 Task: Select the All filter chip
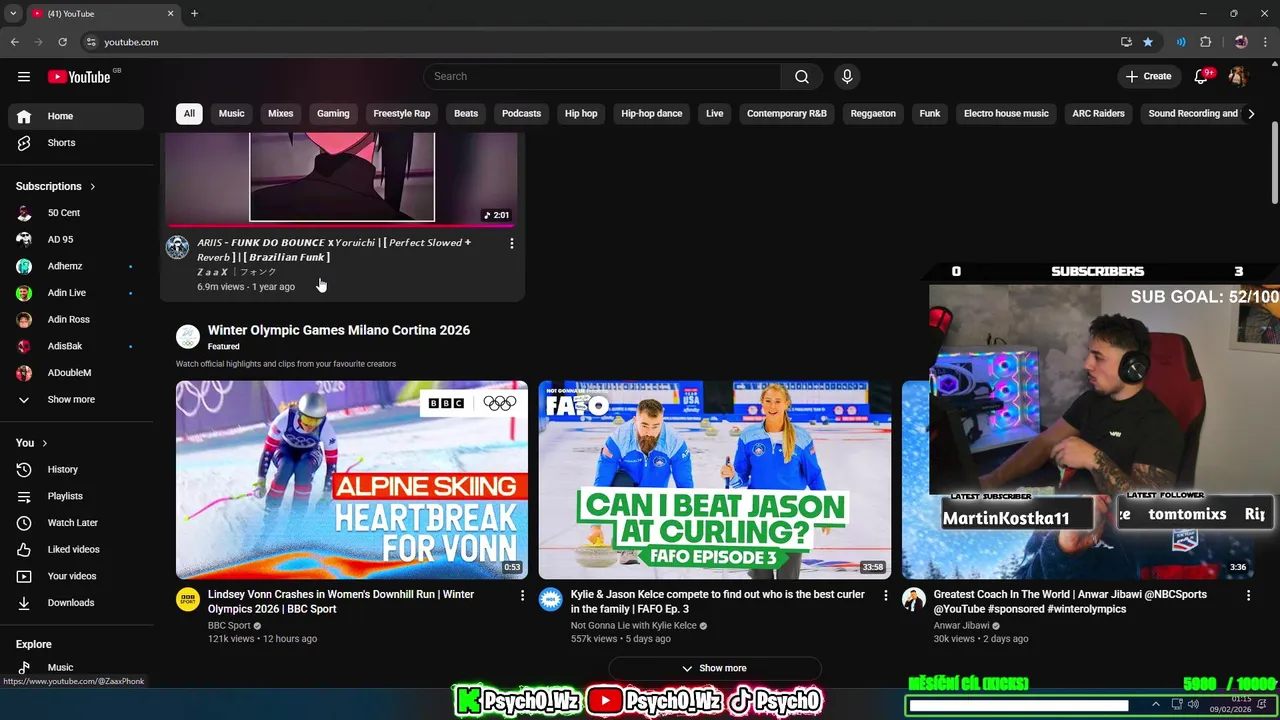point(189,113)
